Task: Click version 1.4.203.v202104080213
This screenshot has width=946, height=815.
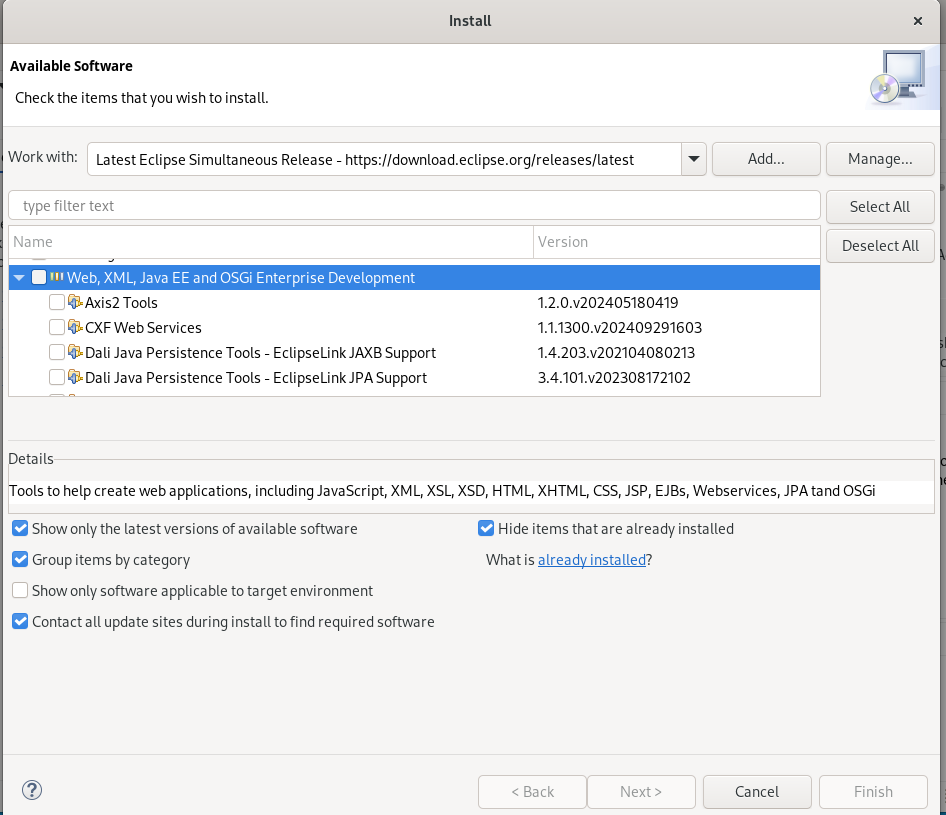Action: [x=616, y=352]
